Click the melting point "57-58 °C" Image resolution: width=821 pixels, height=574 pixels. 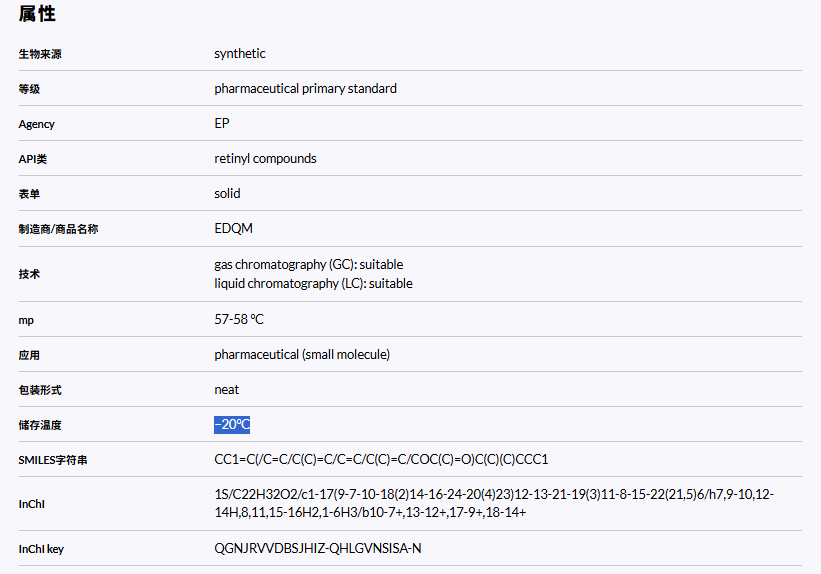click(239, 320)
